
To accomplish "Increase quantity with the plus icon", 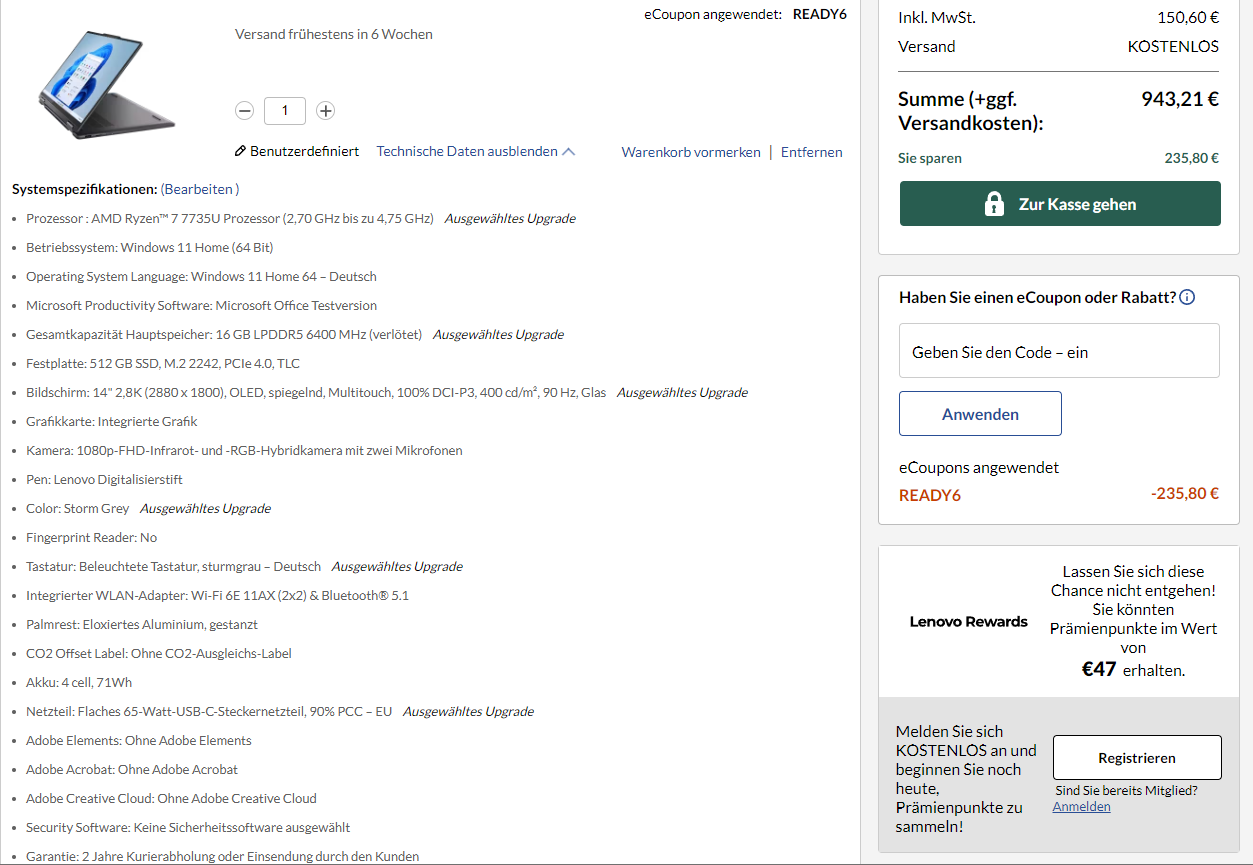I will [x=325, y=111].
